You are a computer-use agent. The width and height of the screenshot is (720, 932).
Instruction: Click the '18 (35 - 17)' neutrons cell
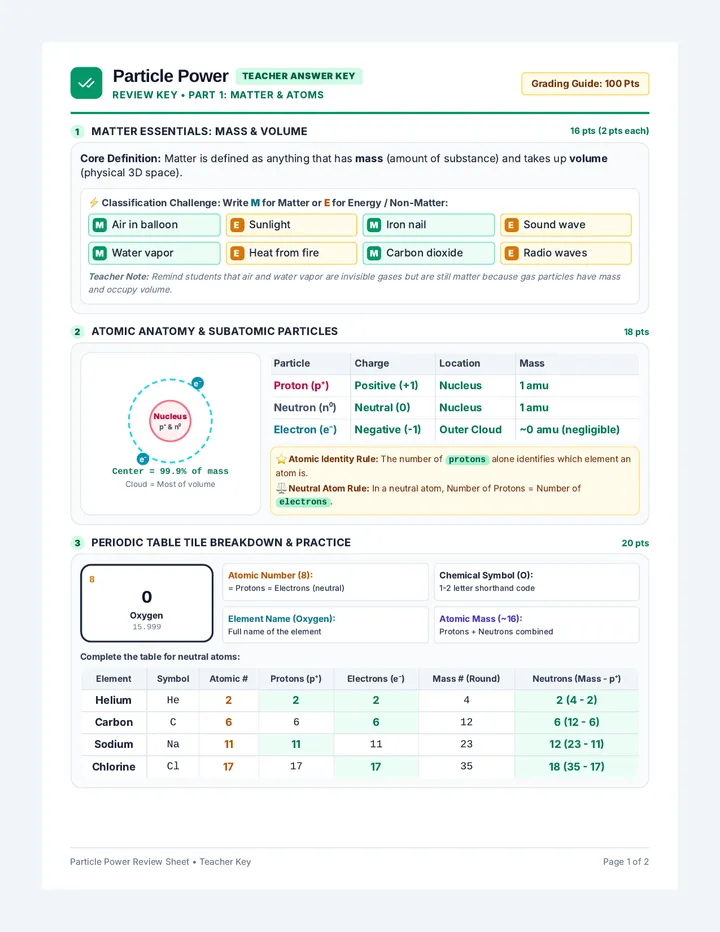tap(576, 767)
